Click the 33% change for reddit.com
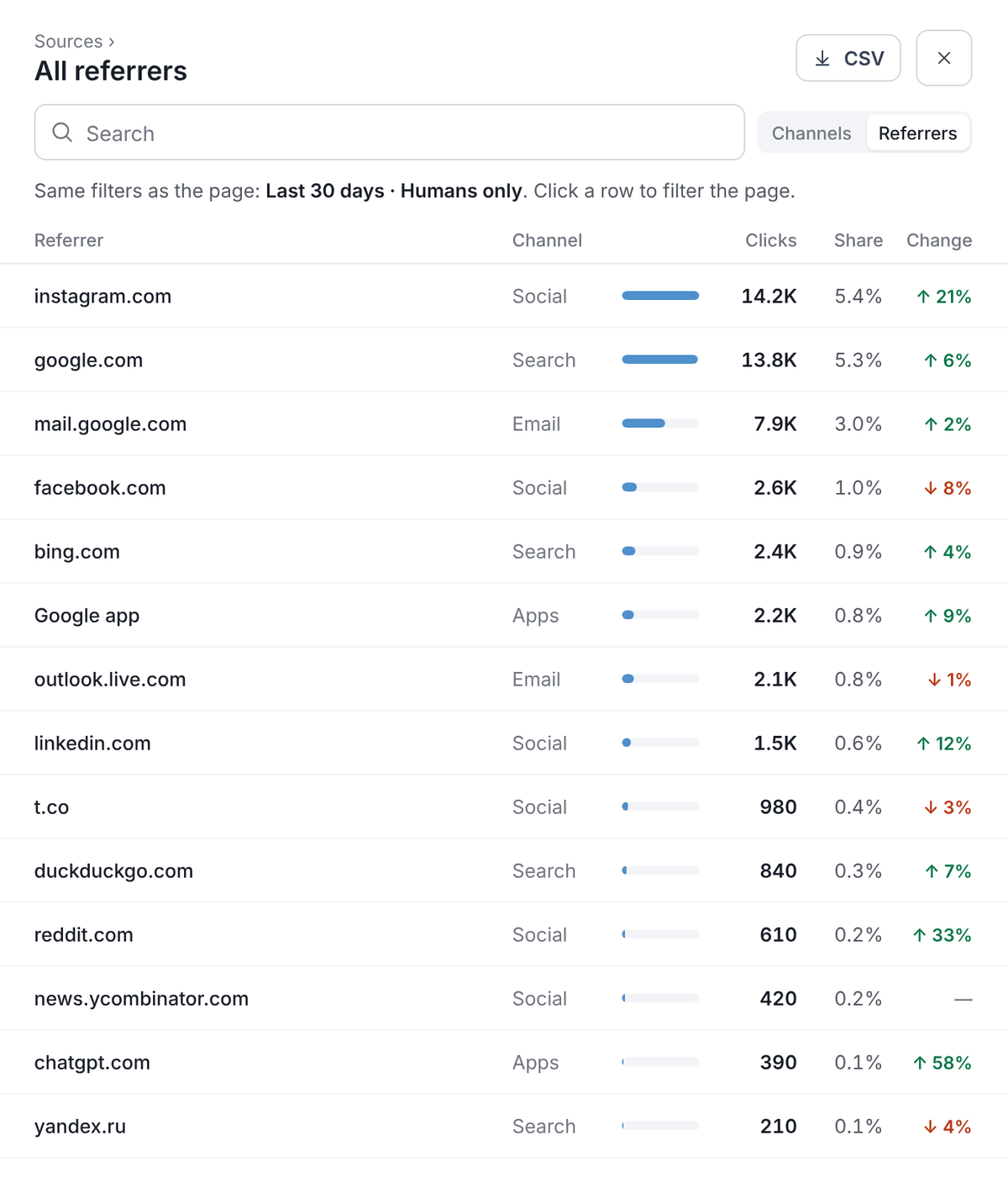 (942, 935)
